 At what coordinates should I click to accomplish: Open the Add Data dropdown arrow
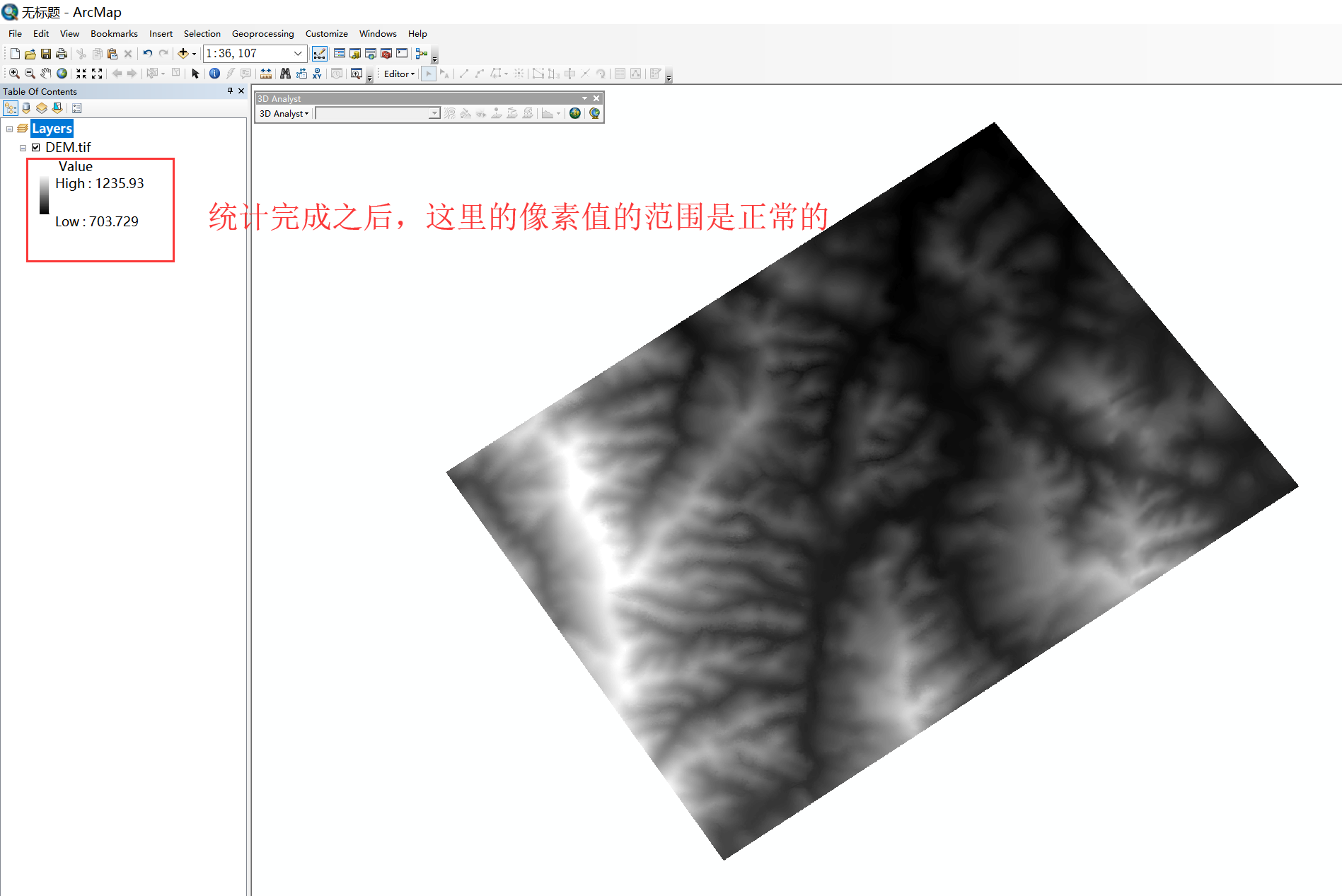[x=194, y=54]
